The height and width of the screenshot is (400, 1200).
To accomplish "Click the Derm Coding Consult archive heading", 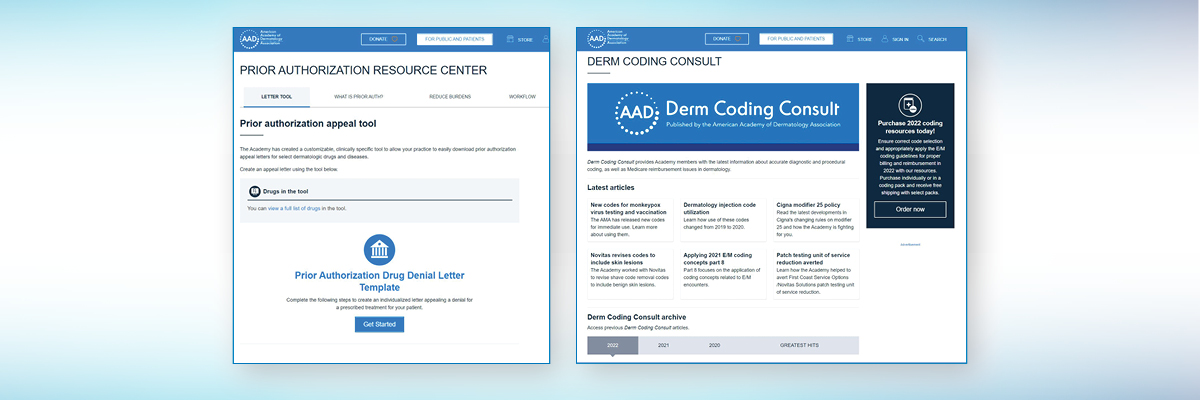I will click(637, 317).
